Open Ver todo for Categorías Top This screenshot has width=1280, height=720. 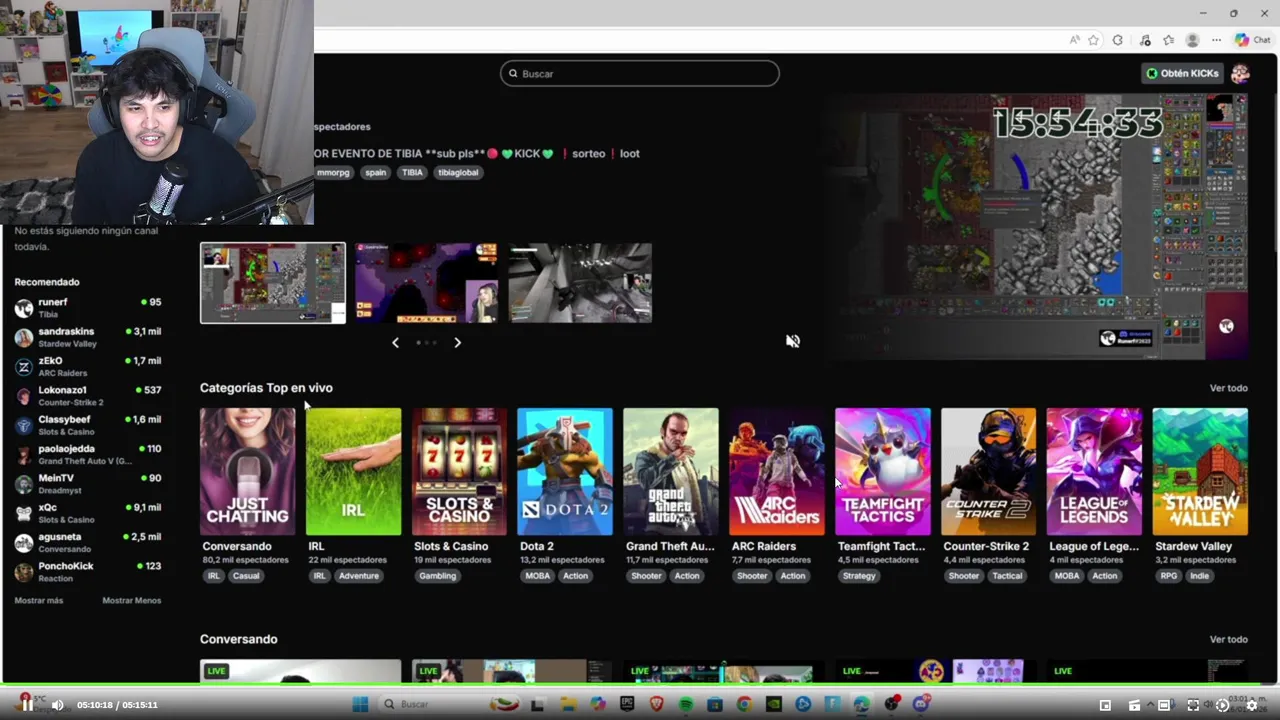tap(1228, 388)
